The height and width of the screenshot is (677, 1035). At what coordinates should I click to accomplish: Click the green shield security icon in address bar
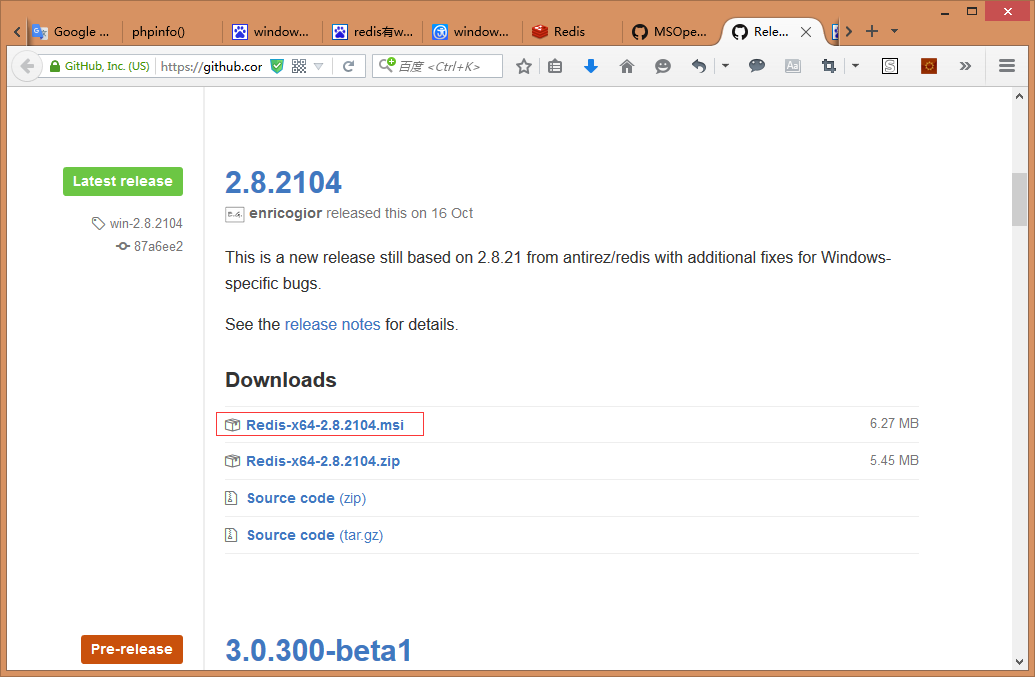[x=277, y=66]
